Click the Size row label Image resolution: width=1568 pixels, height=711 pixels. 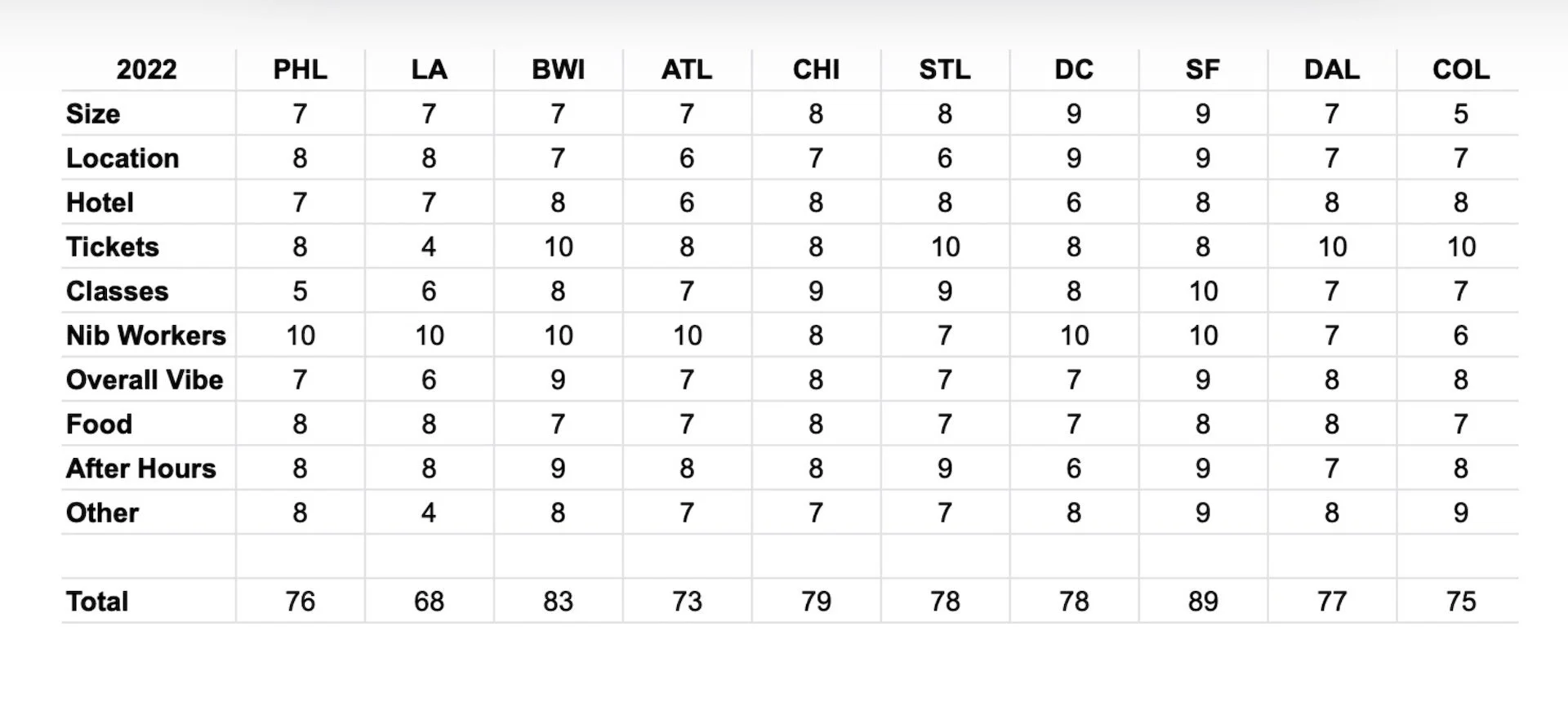click(x=93, y=113)
